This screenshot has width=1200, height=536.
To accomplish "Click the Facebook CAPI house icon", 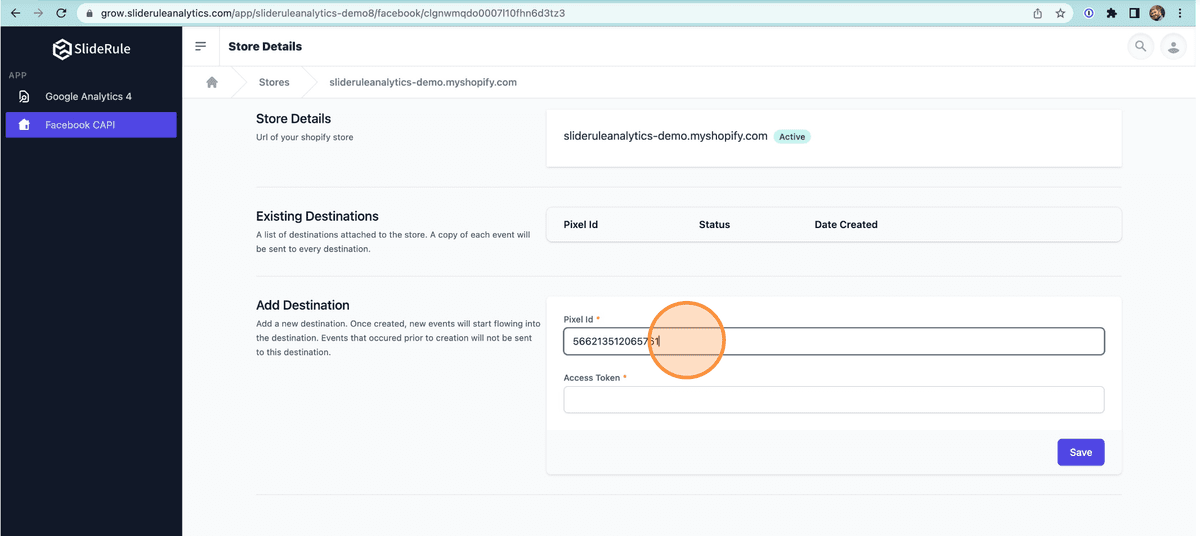I will click(x=24, y=125).
